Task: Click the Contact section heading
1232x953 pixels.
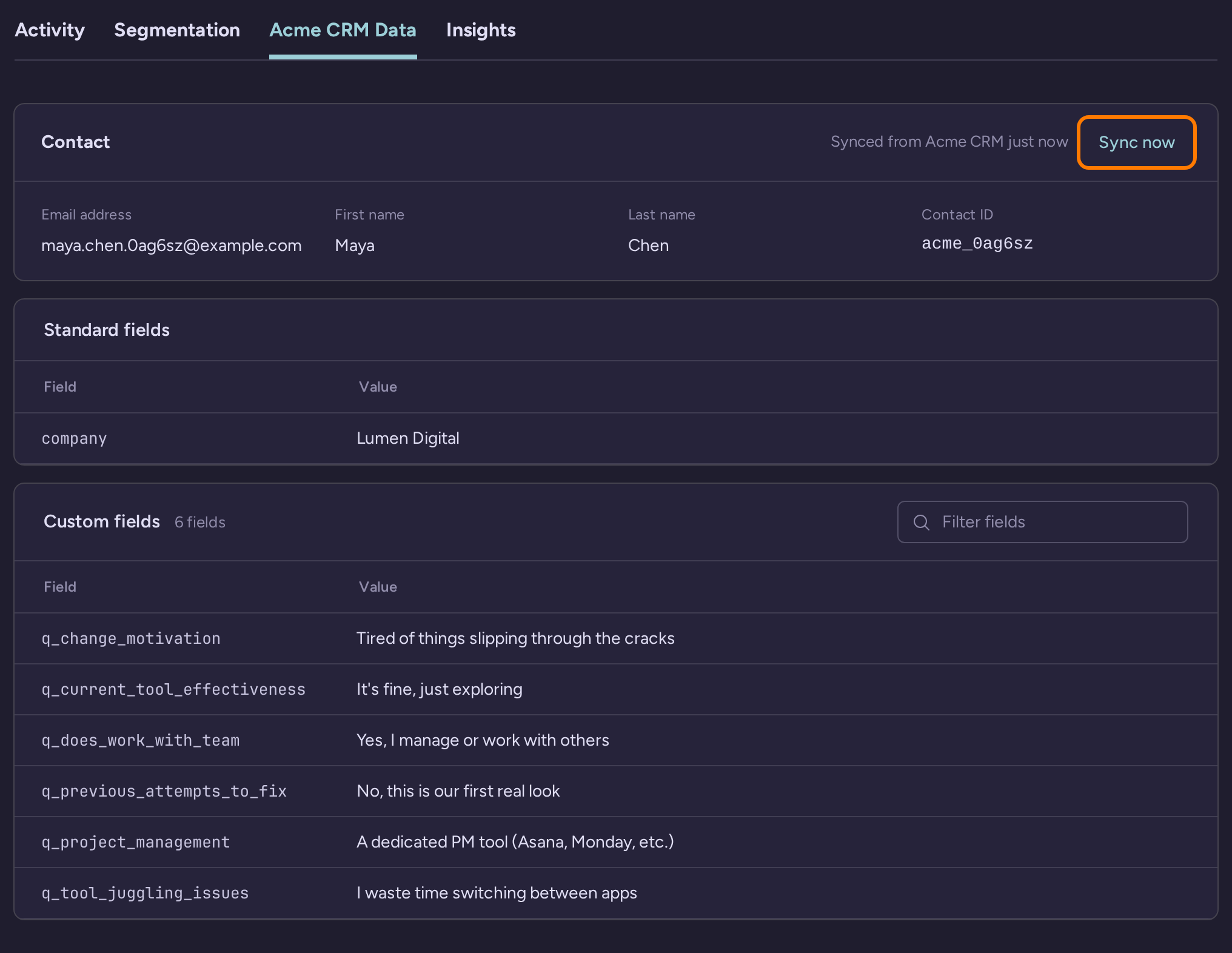Action: click(x=76, y=142)
